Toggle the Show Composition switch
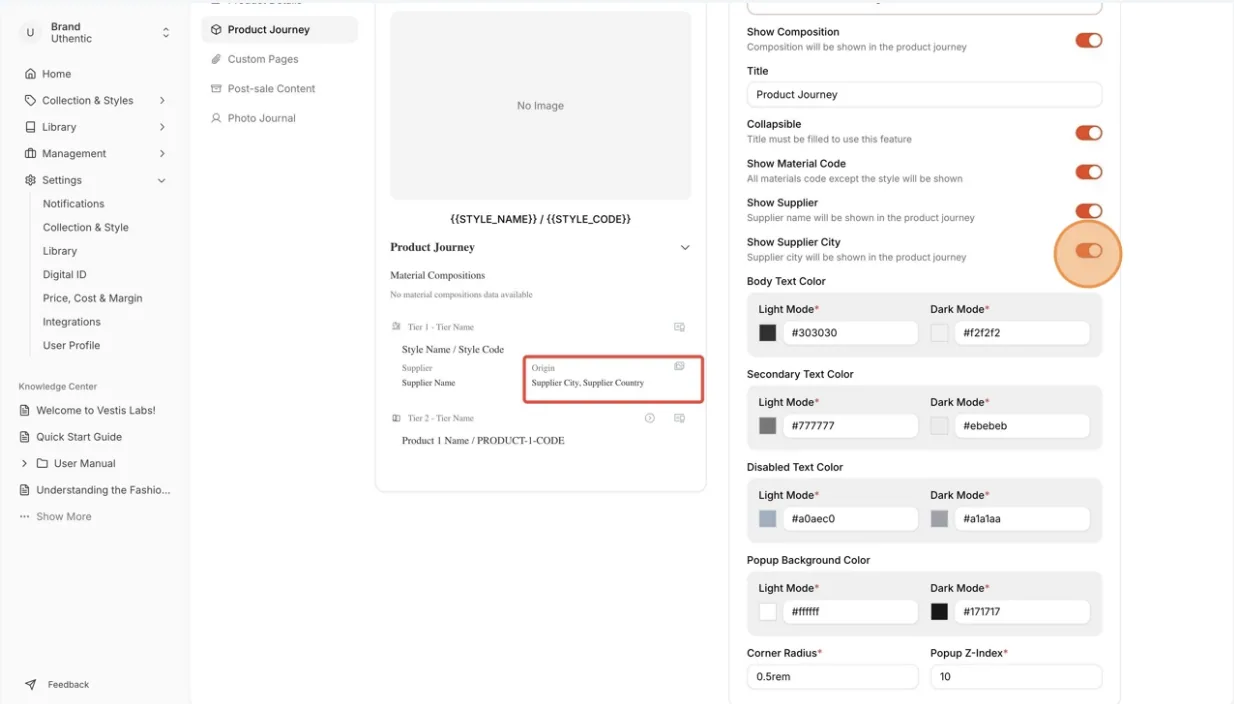The height and width of the screenshot is (704, 1234). pyautogui.click(x=1088, y=40)
